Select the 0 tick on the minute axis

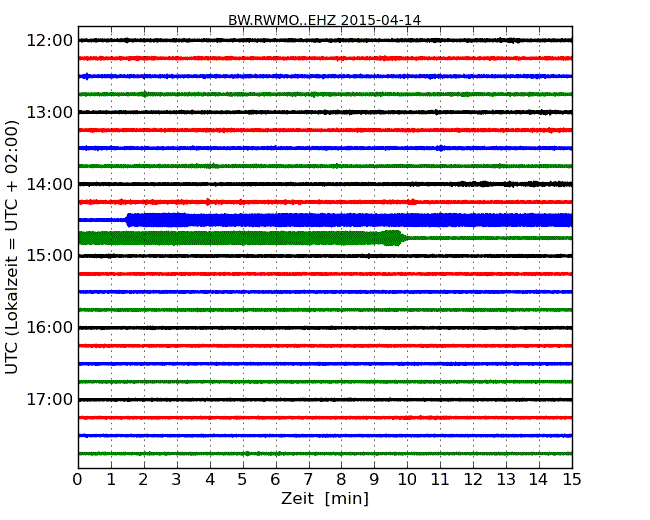click(x=78, y=479)
